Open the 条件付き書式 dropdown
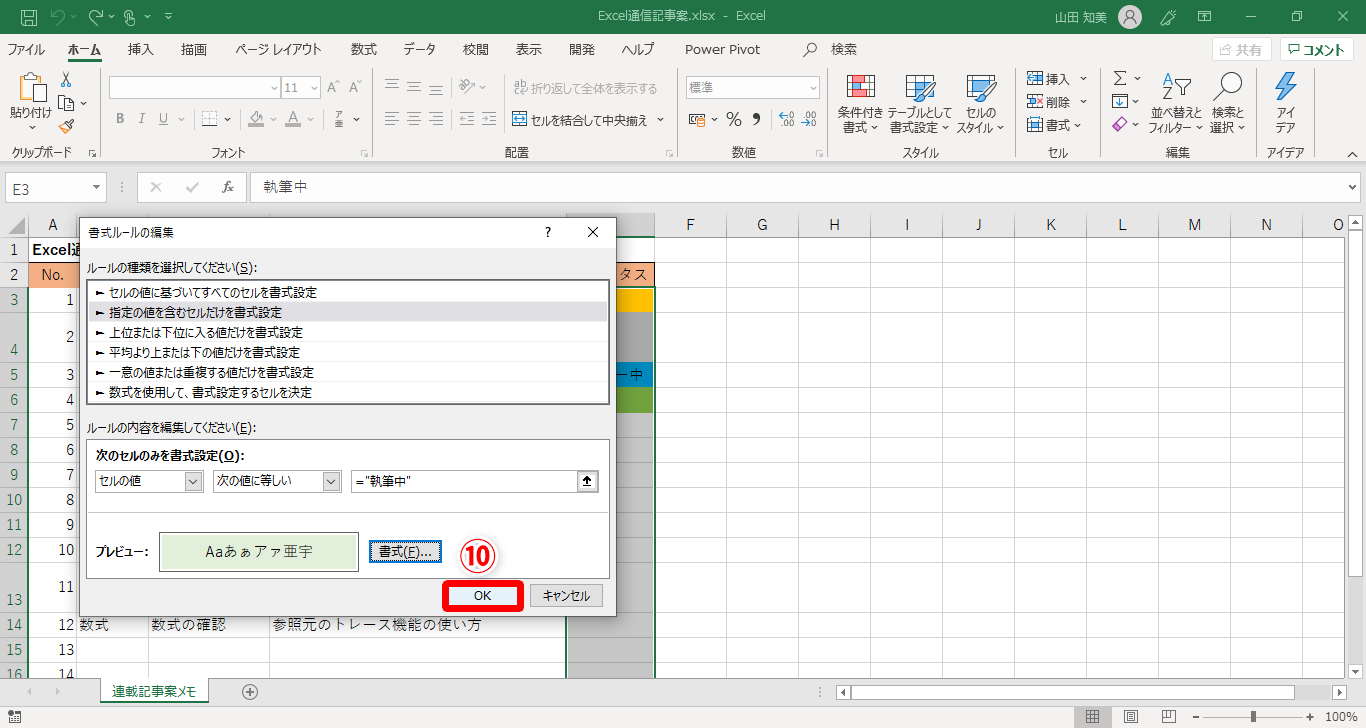1366x728 pixels. point(860,103)
